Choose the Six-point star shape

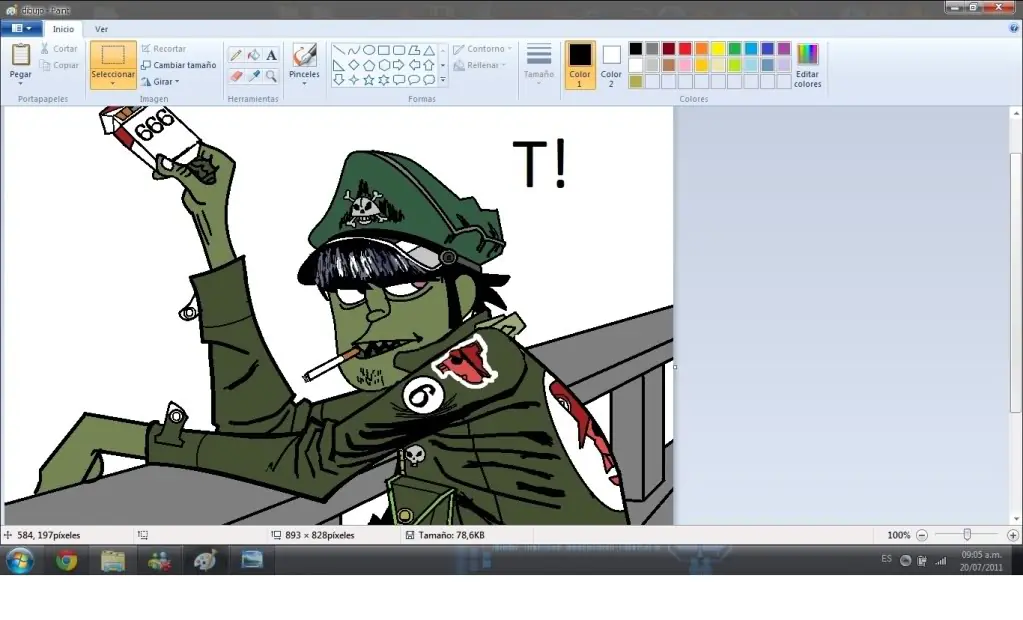[x=384, y=80]
